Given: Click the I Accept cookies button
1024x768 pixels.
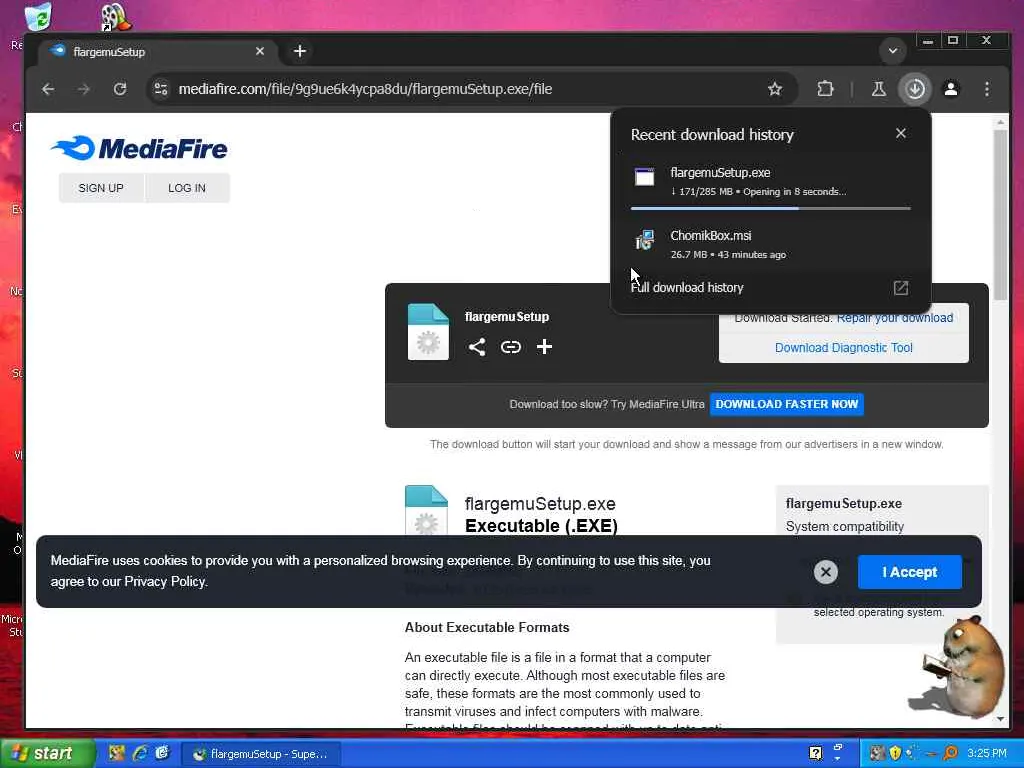Looking at the screenshot, I should click(910, 572).
